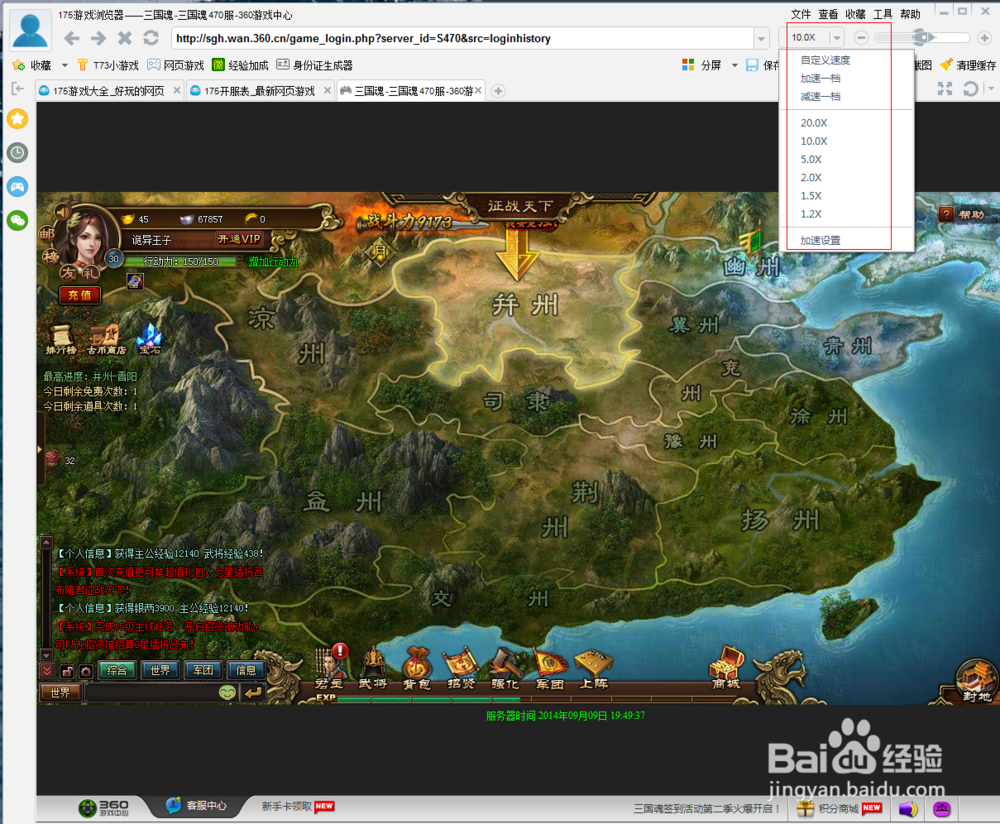The height and width of the screenshot is (824, 1000).
Task: Switch to 175开服表 tab
Action: (260, 91)
